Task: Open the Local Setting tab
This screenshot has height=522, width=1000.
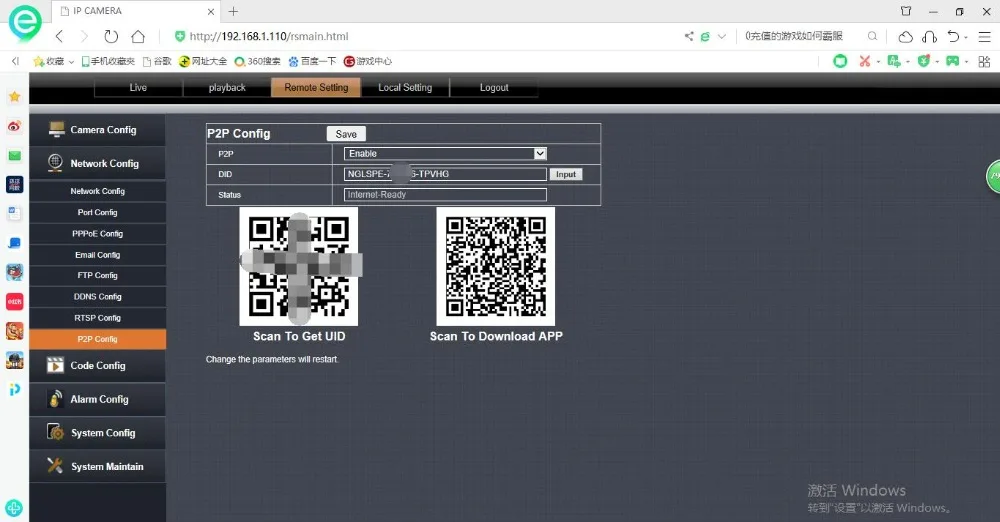Action: point(405,87)
